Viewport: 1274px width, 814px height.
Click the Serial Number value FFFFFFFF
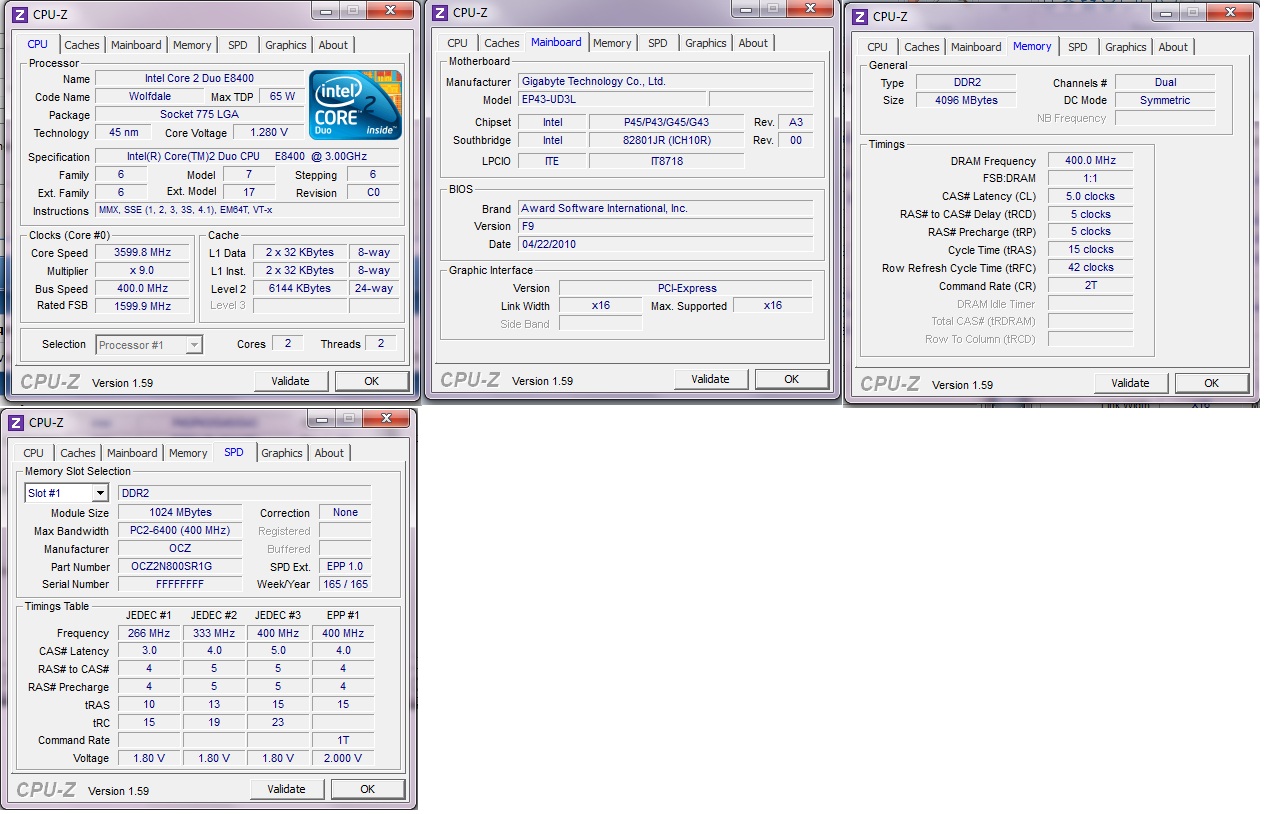pyautogui.click(x=180, y=584)
